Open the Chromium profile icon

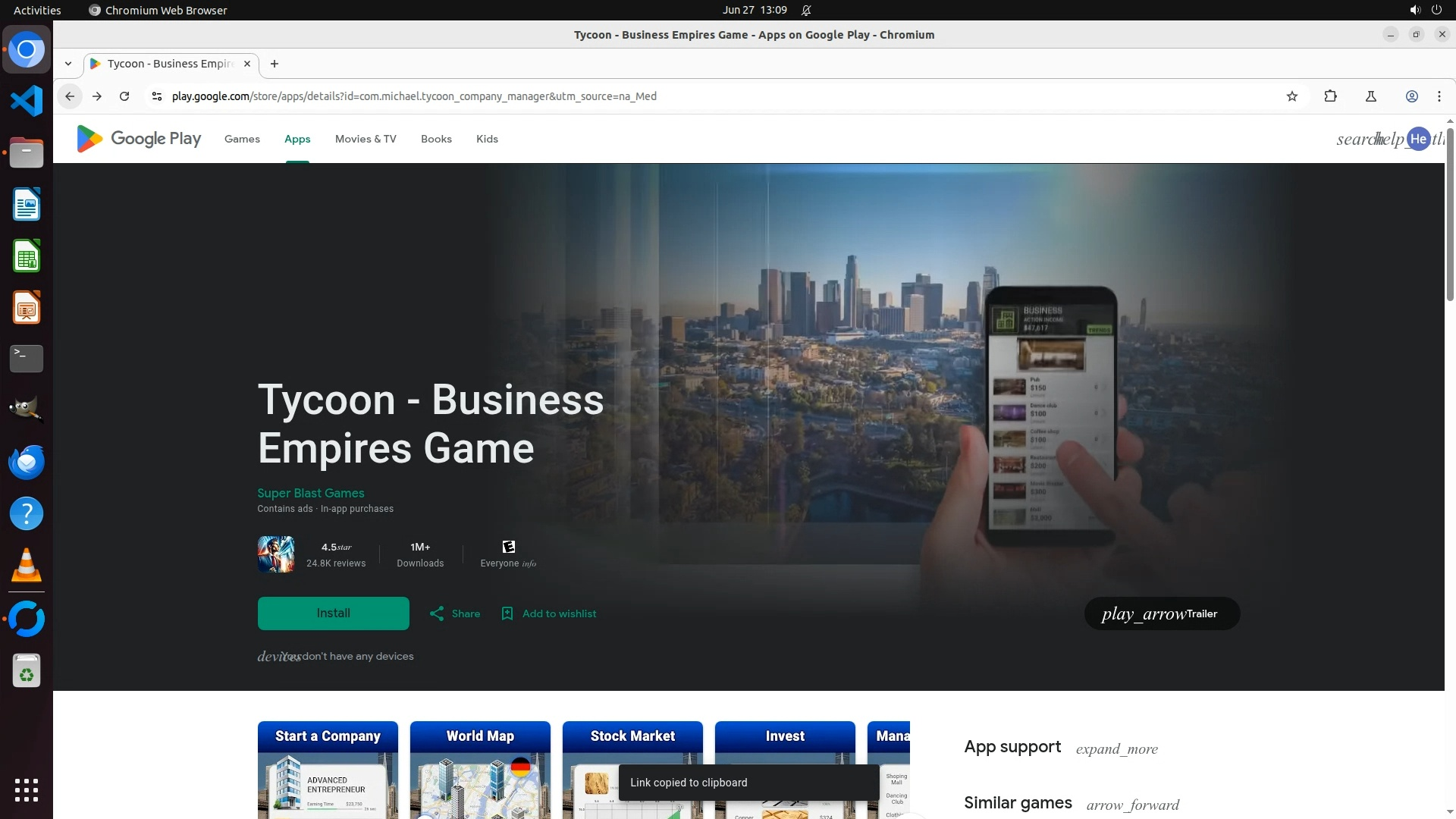(x=1412, y=96)
